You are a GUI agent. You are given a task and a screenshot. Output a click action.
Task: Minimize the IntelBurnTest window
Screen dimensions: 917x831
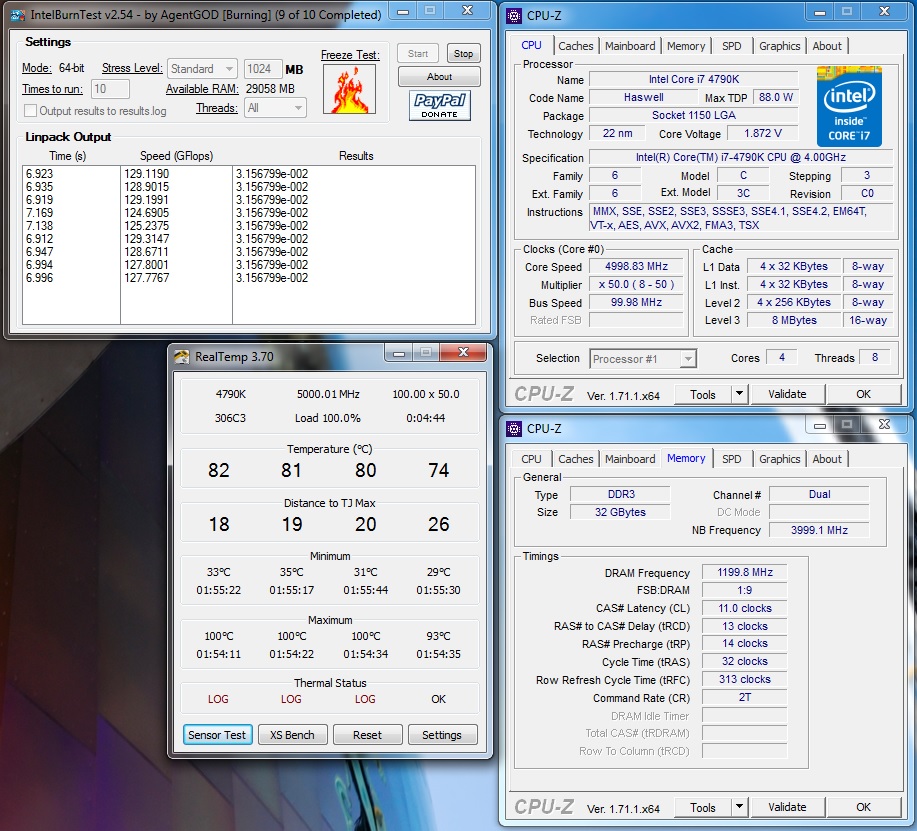tap(403, 11)
